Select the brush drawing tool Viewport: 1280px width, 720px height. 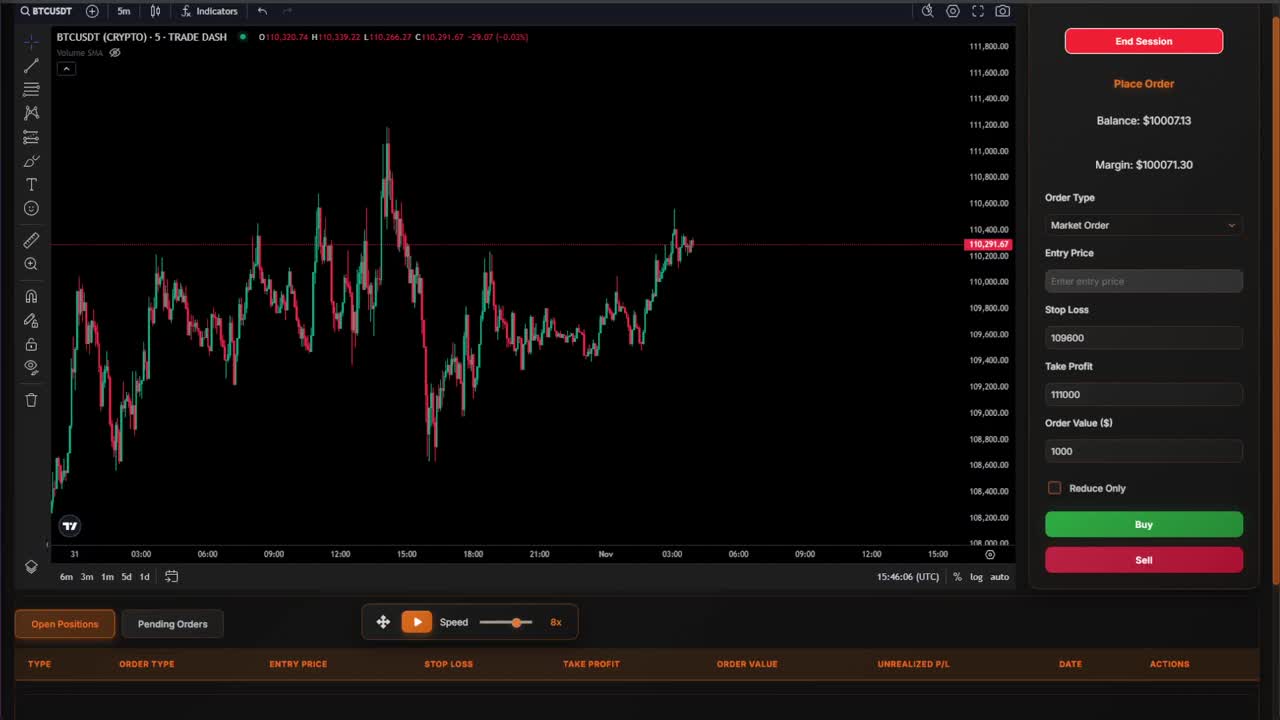point(31,161)
